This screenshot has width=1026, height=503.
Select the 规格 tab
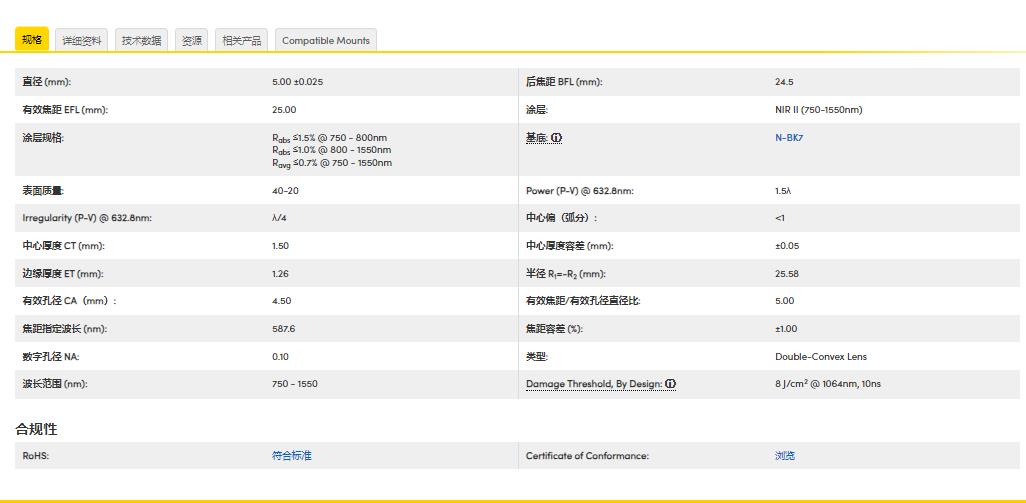(x=32, y=40)
